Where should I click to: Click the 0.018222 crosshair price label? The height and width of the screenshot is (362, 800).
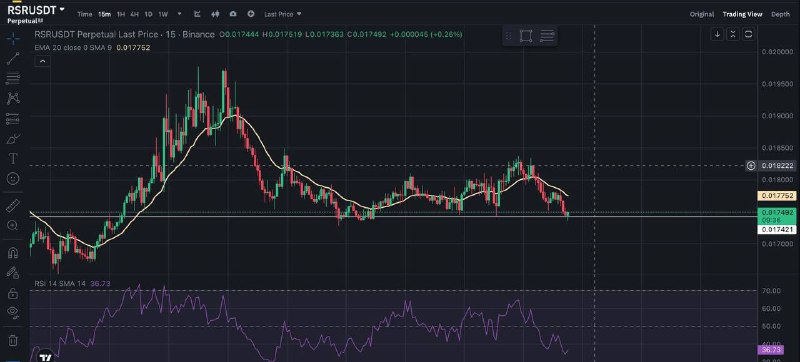pos(776,165)
